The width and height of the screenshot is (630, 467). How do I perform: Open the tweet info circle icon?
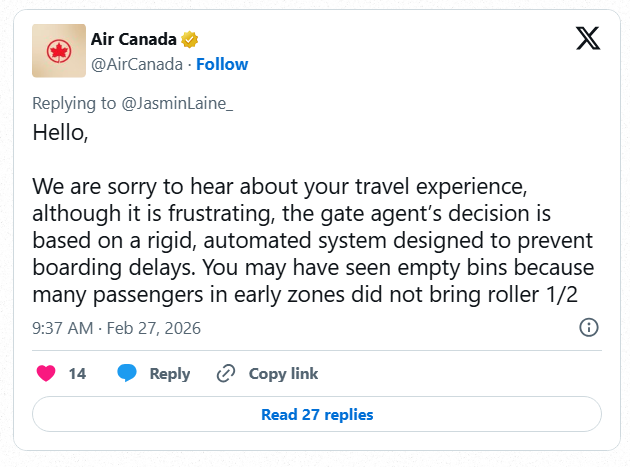click(589, 327)
